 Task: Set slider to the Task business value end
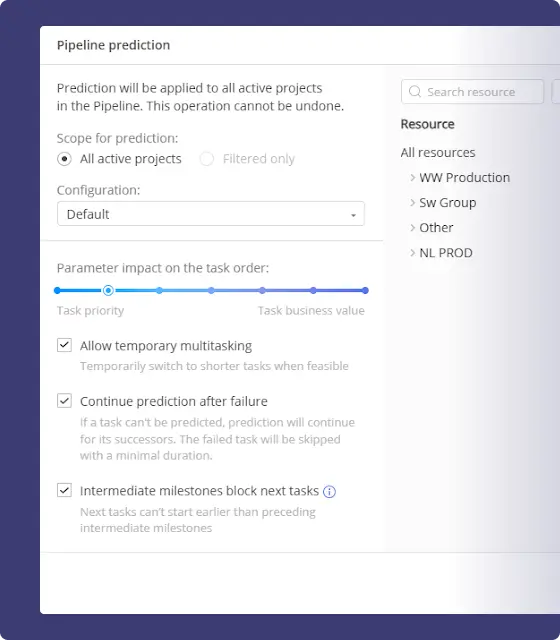[365, 290]
